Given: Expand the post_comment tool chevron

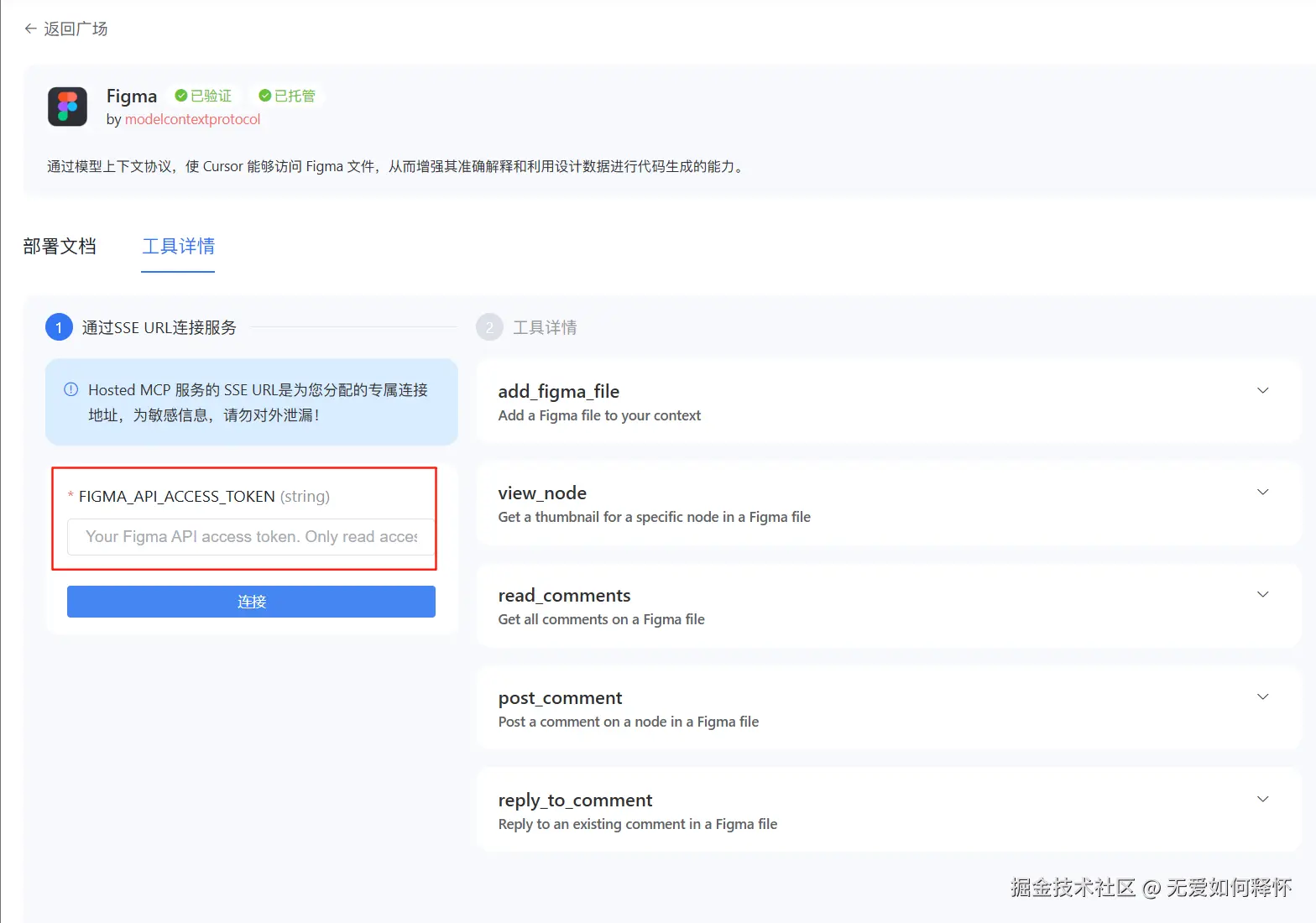Looking at the screenshot, I should [1262, 696].
